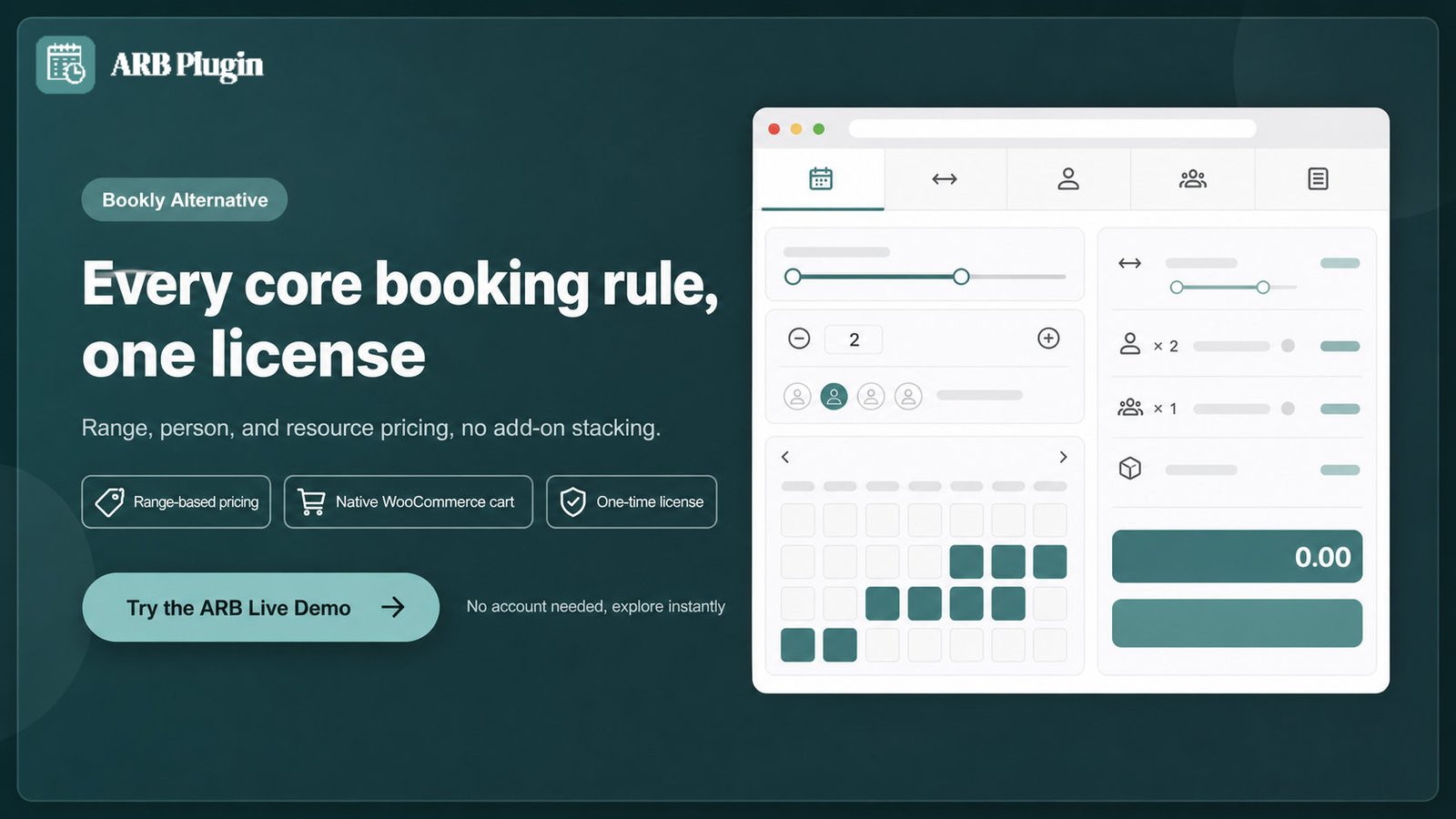Open the document list tab
Viewport: 1456px width, 819px height.
pyautogui.click(x=1318, y=179)
